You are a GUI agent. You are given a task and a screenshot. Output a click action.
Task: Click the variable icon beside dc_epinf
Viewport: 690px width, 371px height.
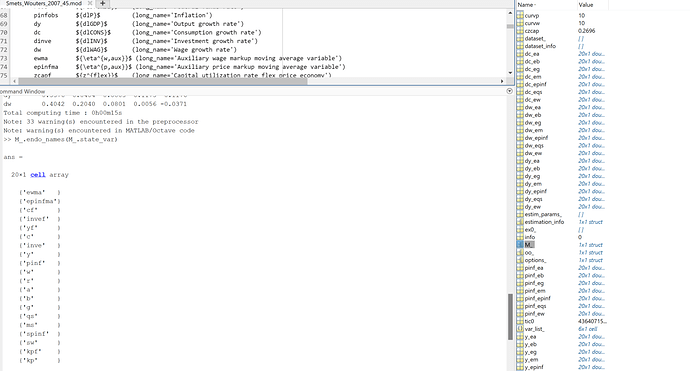[520, 84]
